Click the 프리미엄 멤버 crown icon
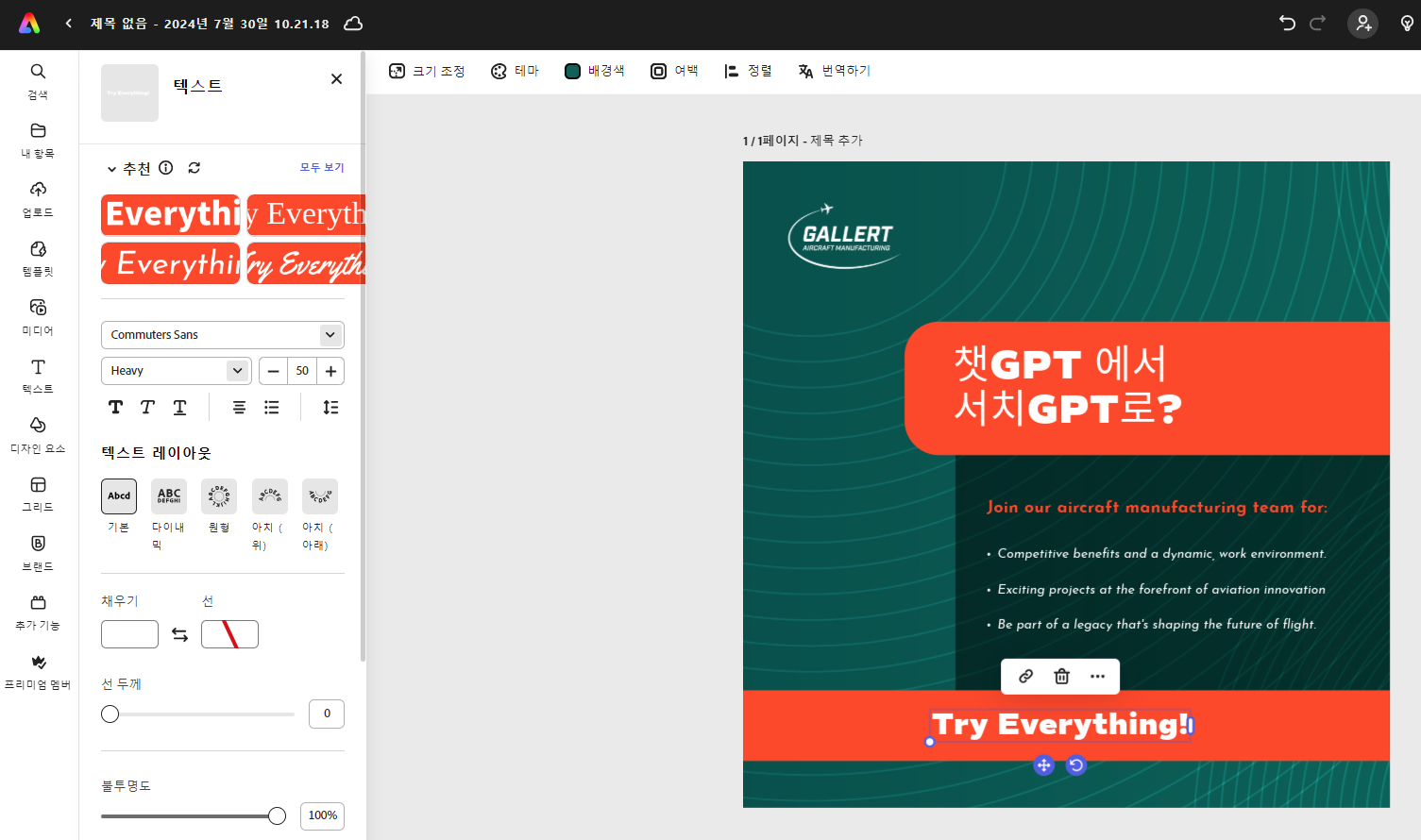The width and height of the screenshot is (1421, 840). point(38,663)
